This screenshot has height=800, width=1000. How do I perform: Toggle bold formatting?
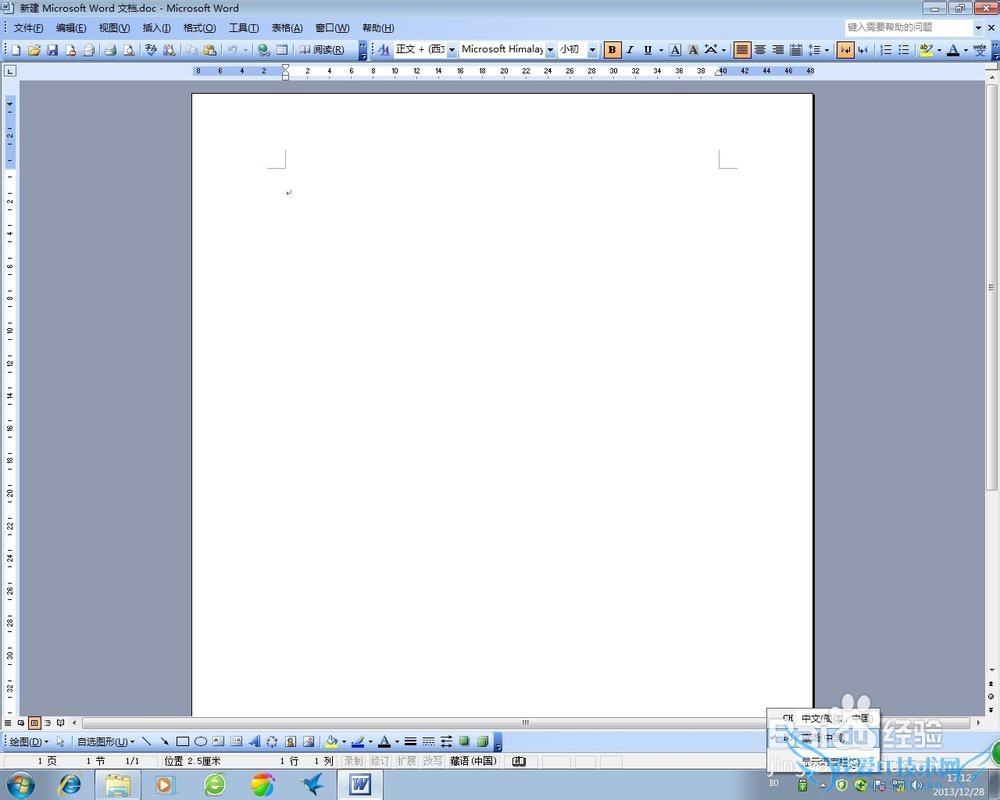coord(612,50)
